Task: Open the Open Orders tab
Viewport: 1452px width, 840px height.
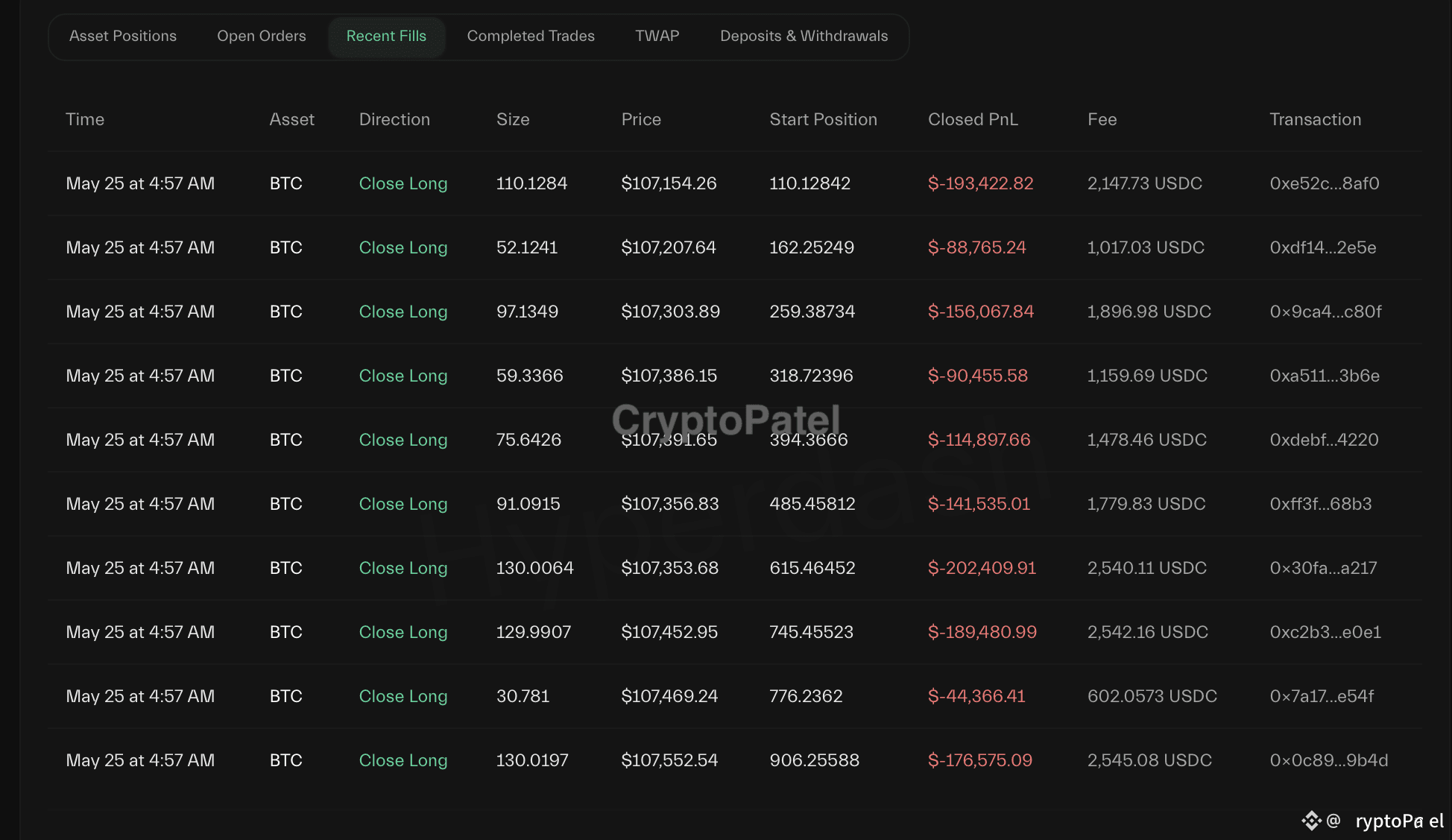Action: 261,36
